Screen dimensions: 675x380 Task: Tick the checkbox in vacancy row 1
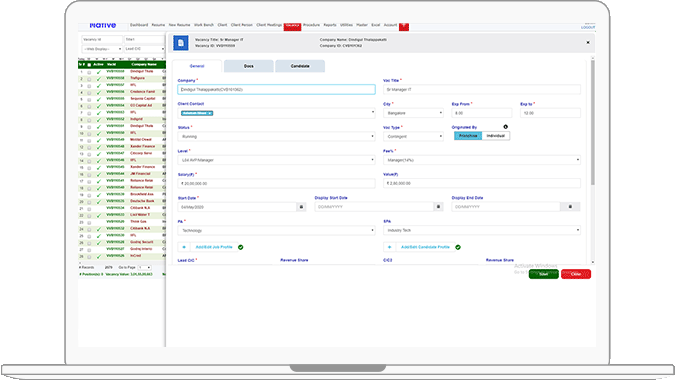(89, 72)
